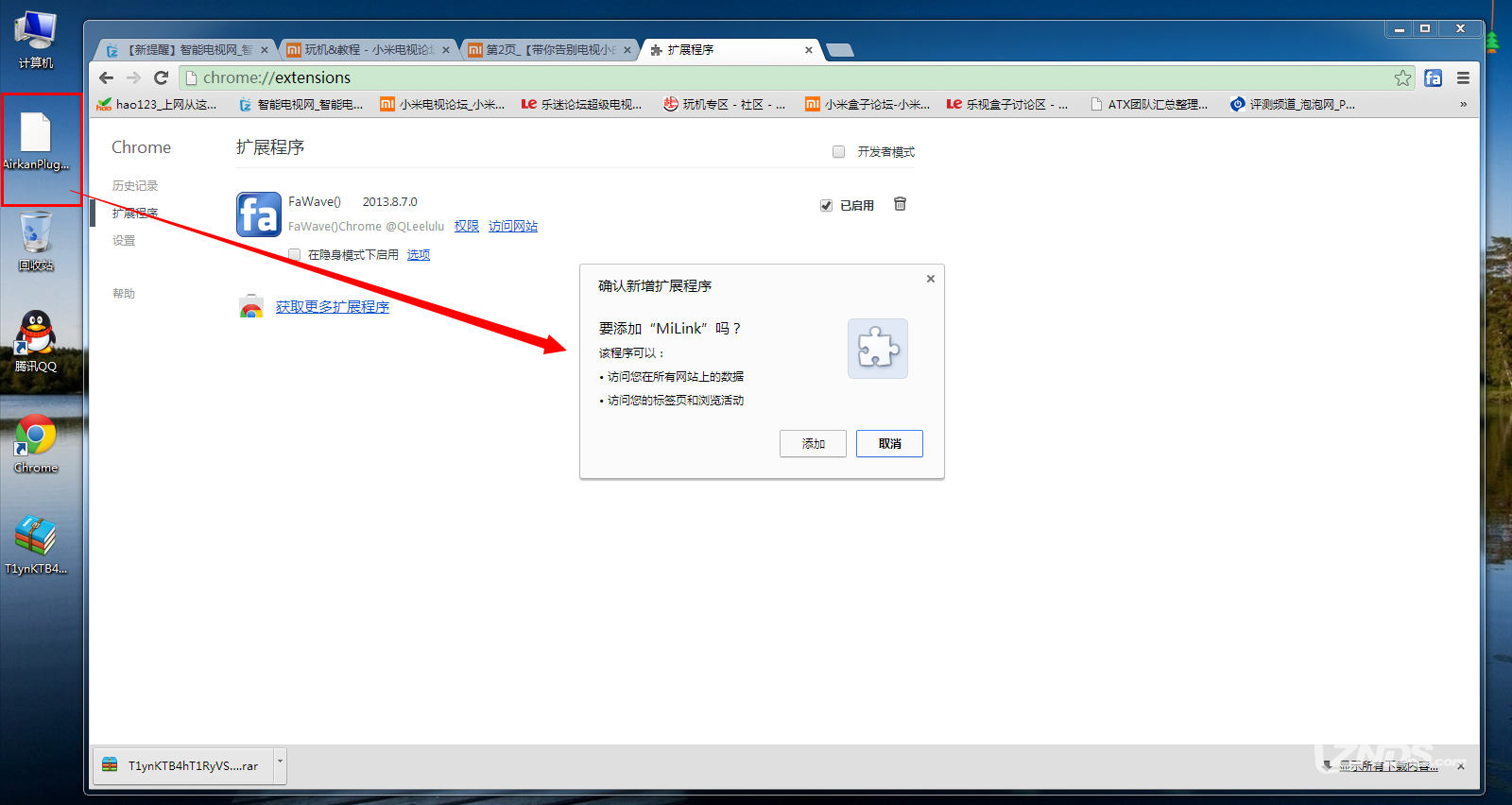Open the FaWave 选项 link
This screenshot has height=805, width=1512.
point(419,255)
